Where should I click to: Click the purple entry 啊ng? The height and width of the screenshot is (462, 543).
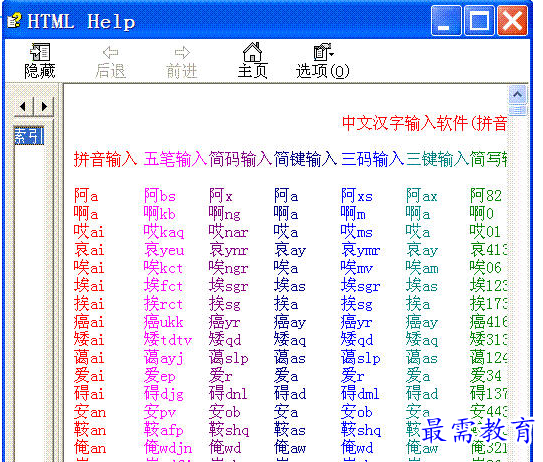point(224,214)
